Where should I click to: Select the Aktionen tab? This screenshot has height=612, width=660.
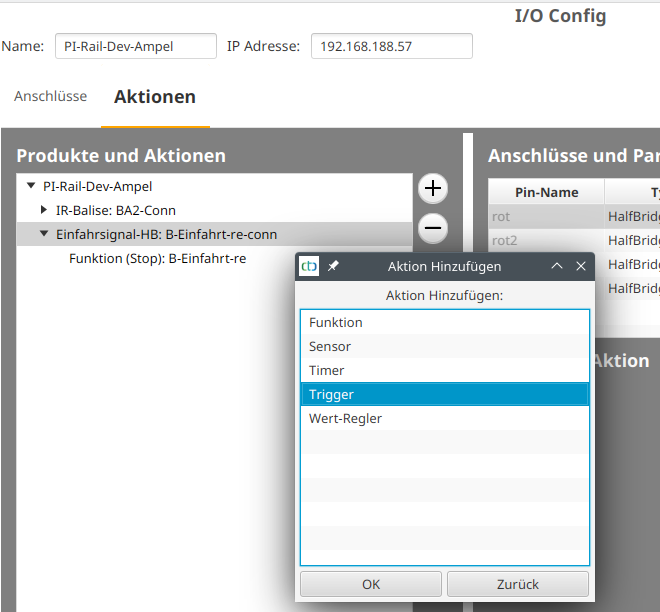(x=155, y=97)
